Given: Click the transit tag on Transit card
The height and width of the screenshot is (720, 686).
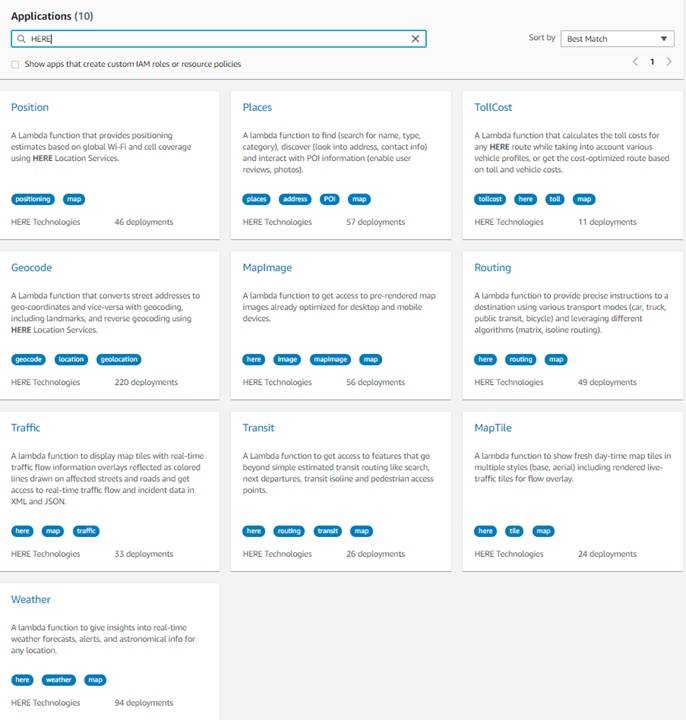Looking at the screenshot, I should pos(328,531).
